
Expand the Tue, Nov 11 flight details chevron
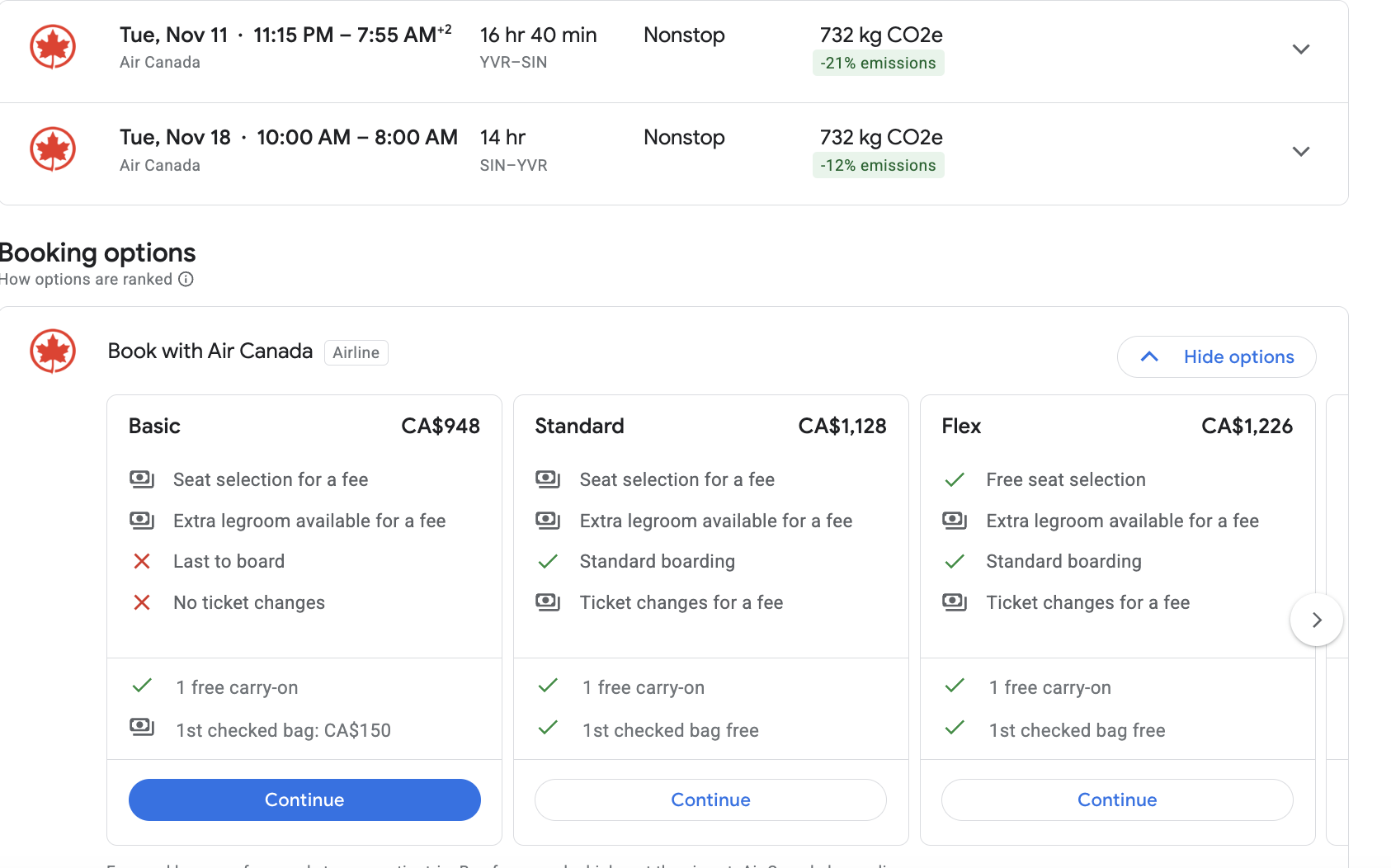pyautogui.click(x=1301, y=50)
